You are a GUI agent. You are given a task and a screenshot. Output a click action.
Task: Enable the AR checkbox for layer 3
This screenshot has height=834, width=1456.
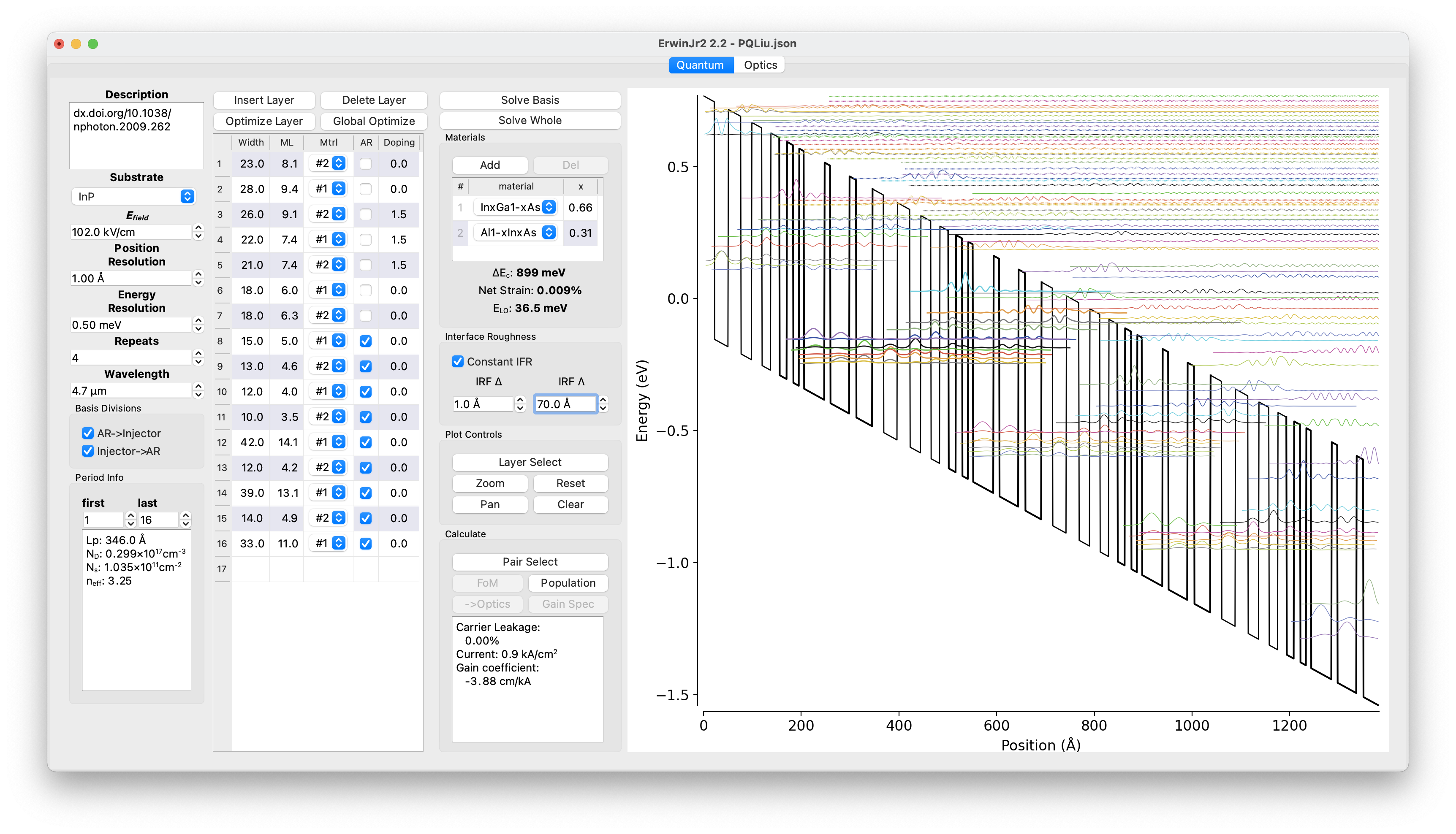(x=366, y=214)
